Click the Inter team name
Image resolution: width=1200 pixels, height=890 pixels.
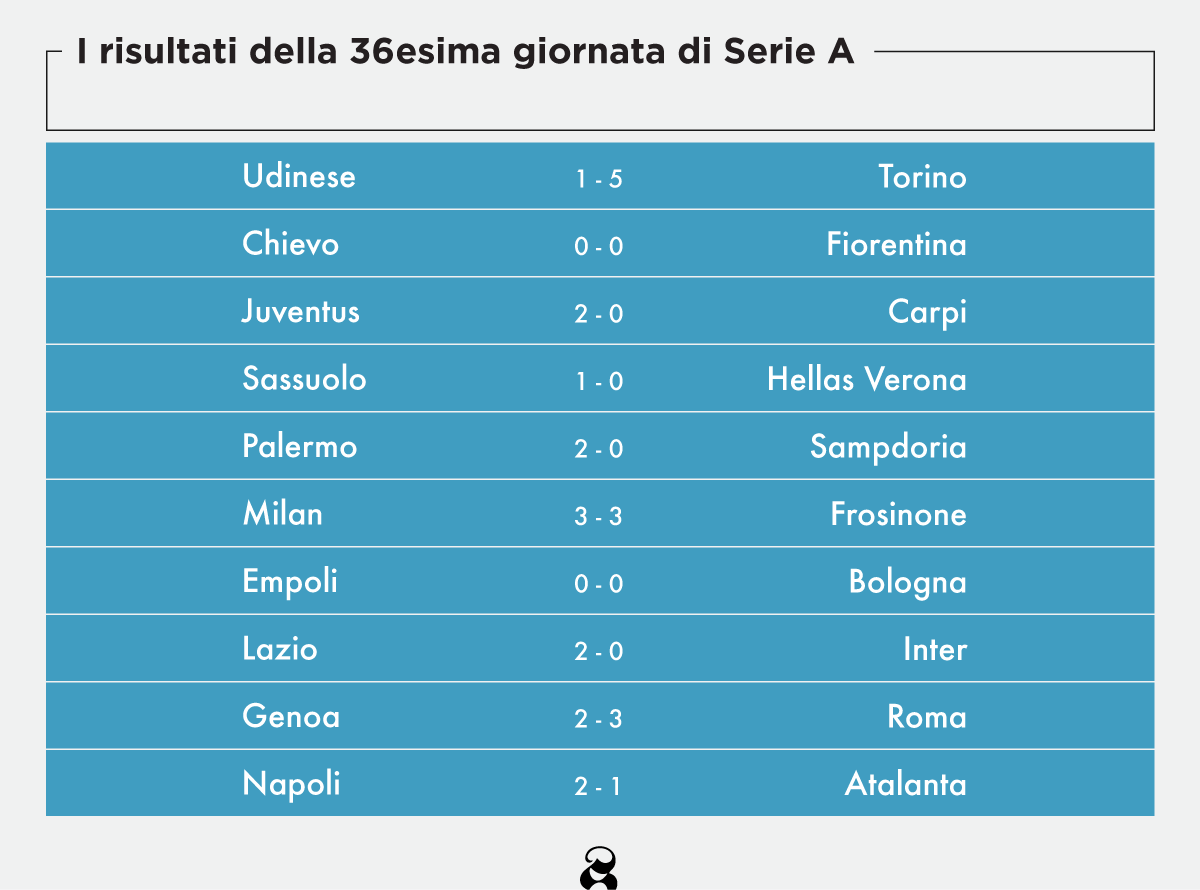click(x=935, y=649)
